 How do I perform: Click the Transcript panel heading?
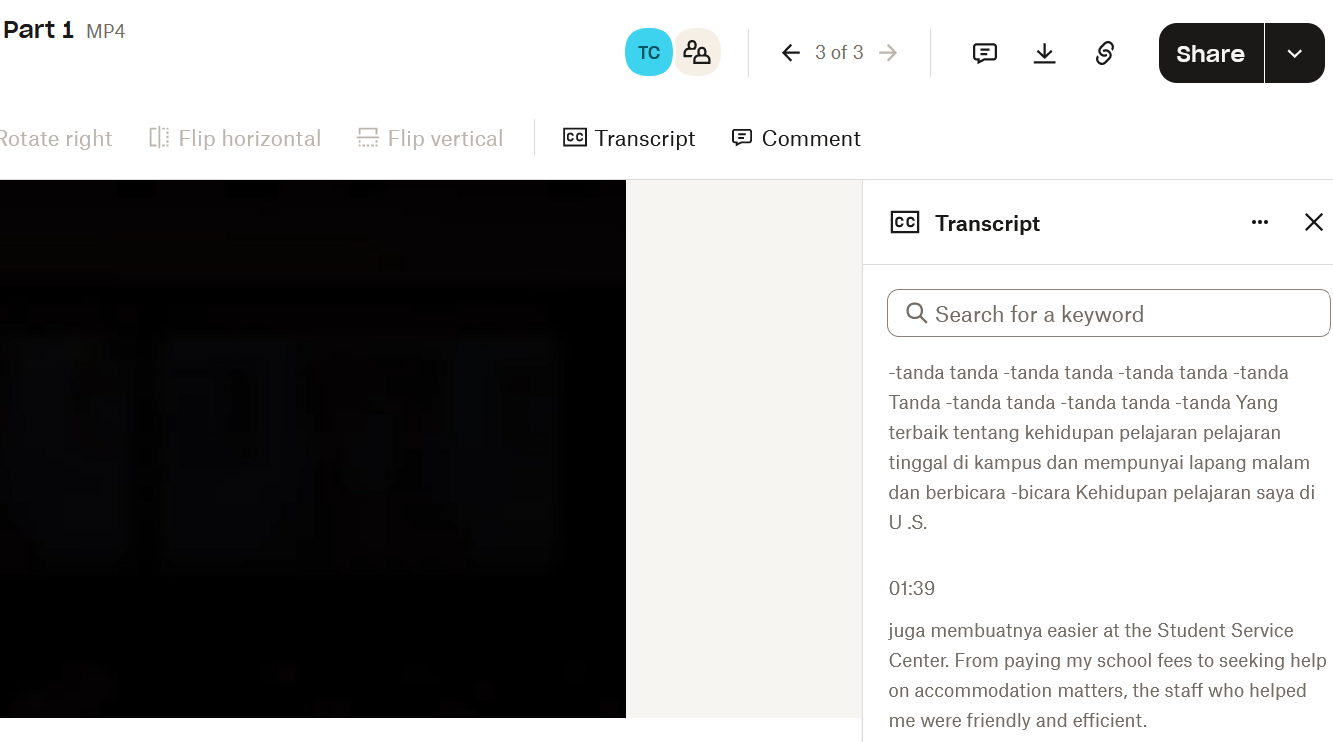point(987,223)
